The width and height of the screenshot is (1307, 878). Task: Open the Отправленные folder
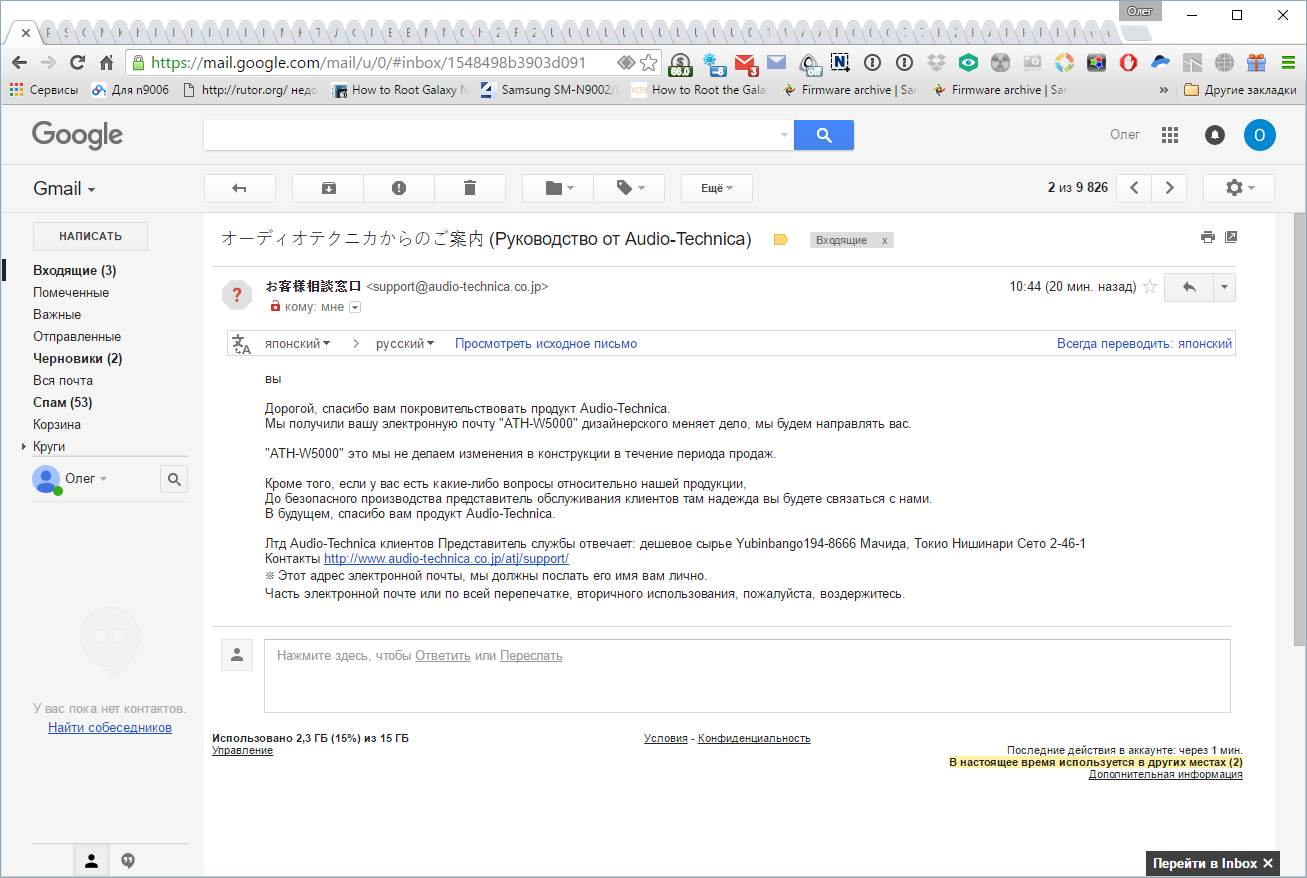[77, 336]
